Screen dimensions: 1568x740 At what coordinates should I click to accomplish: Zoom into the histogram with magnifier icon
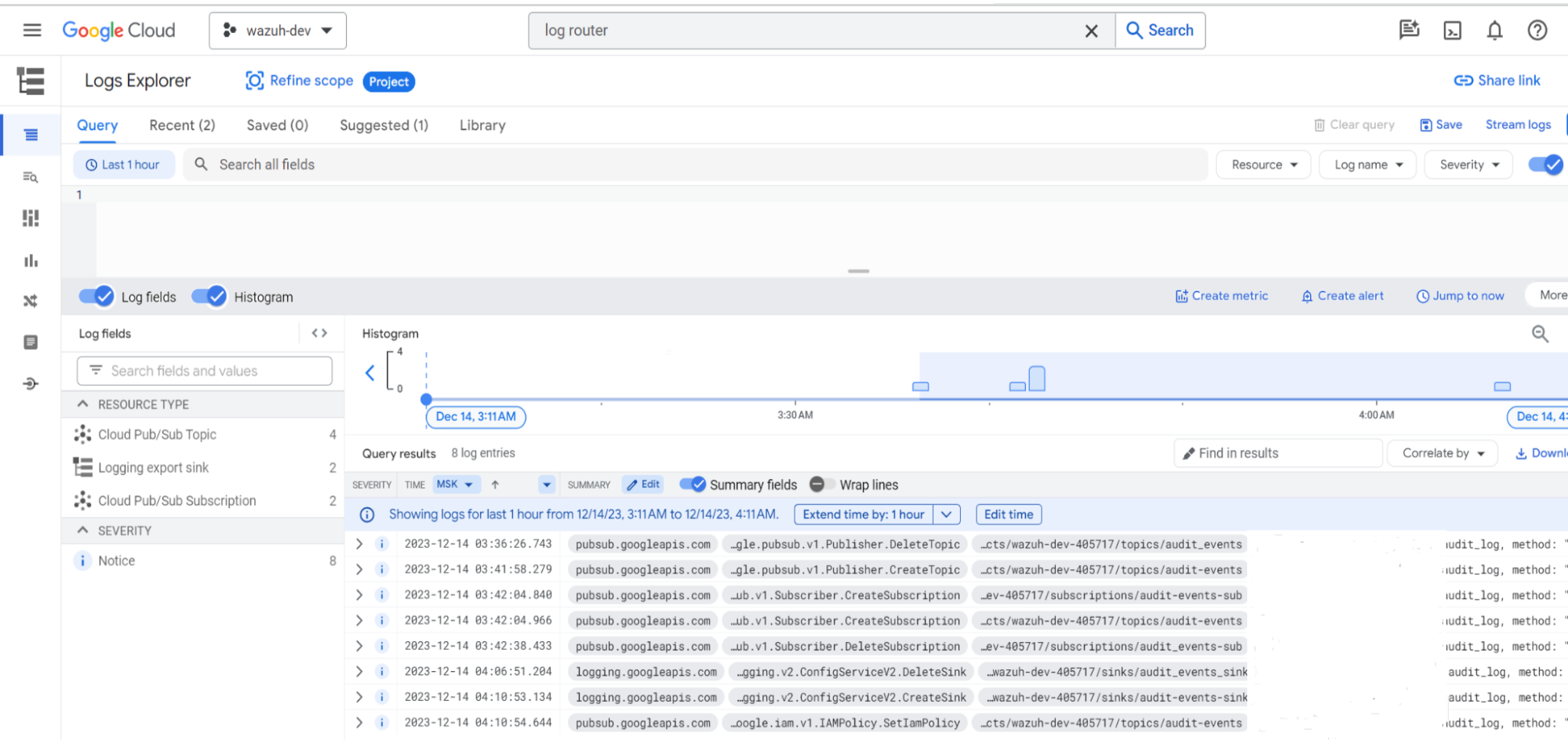(1538, 333)
